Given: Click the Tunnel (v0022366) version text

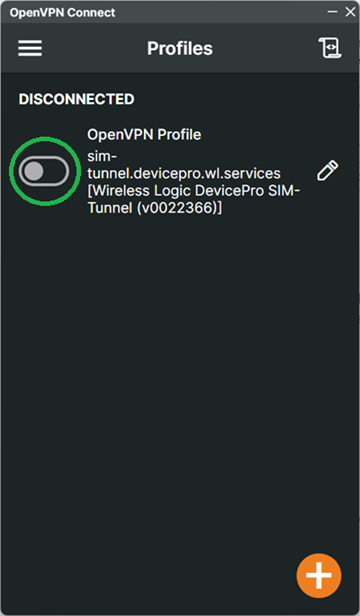Looking at the screenshot, I should pos(155,208).
